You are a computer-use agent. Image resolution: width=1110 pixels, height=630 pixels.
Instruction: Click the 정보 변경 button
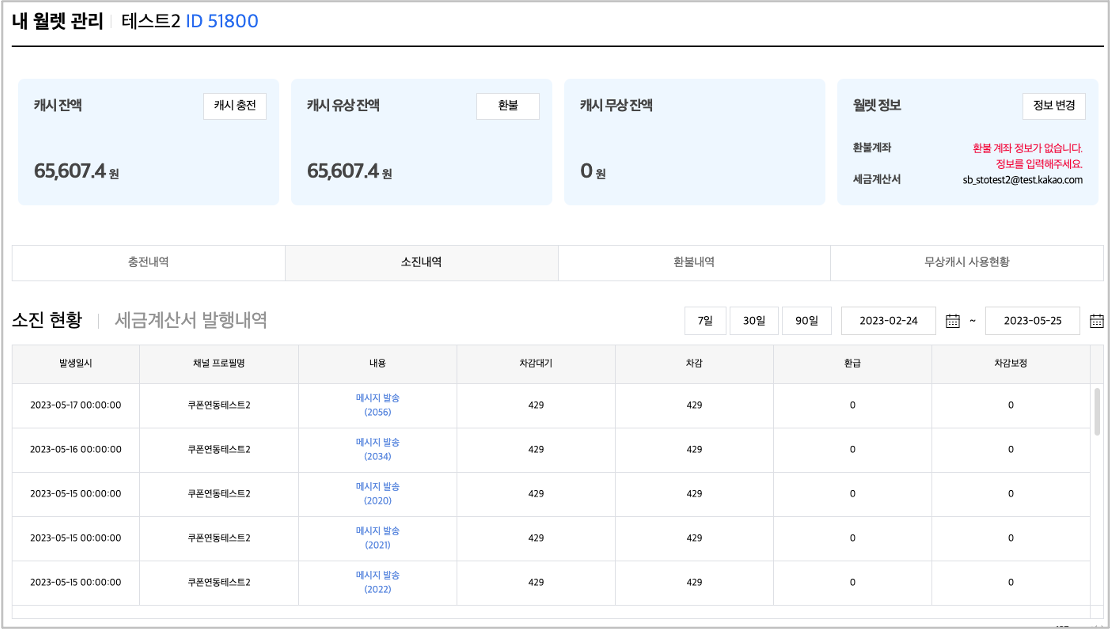1054,106
